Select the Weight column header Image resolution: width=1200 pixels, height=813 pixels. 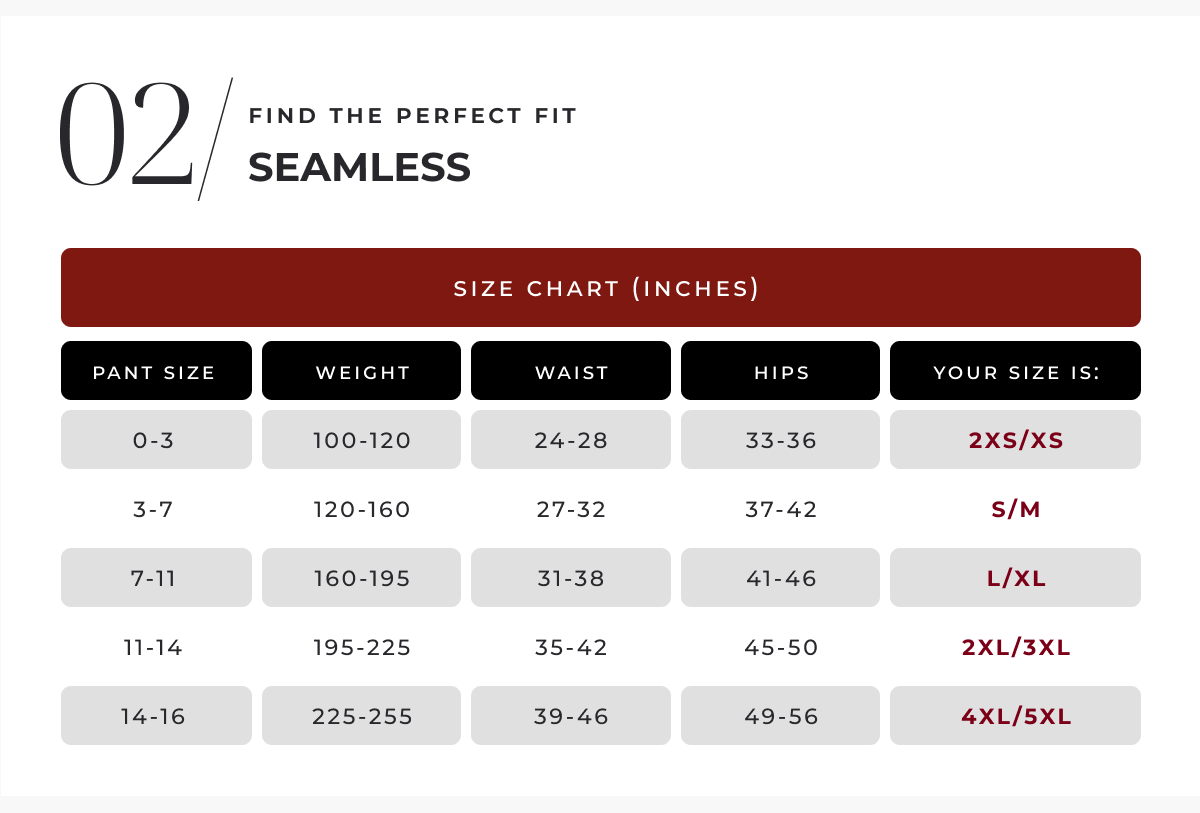pyautogui.click(x=362, y=372)
